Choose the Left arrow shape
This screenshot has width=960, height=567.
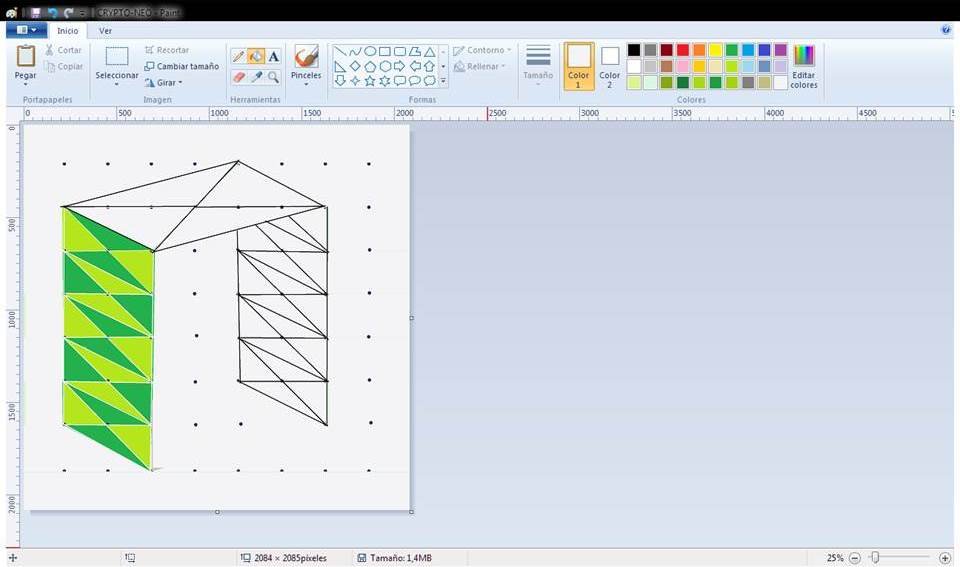point(414,66)
